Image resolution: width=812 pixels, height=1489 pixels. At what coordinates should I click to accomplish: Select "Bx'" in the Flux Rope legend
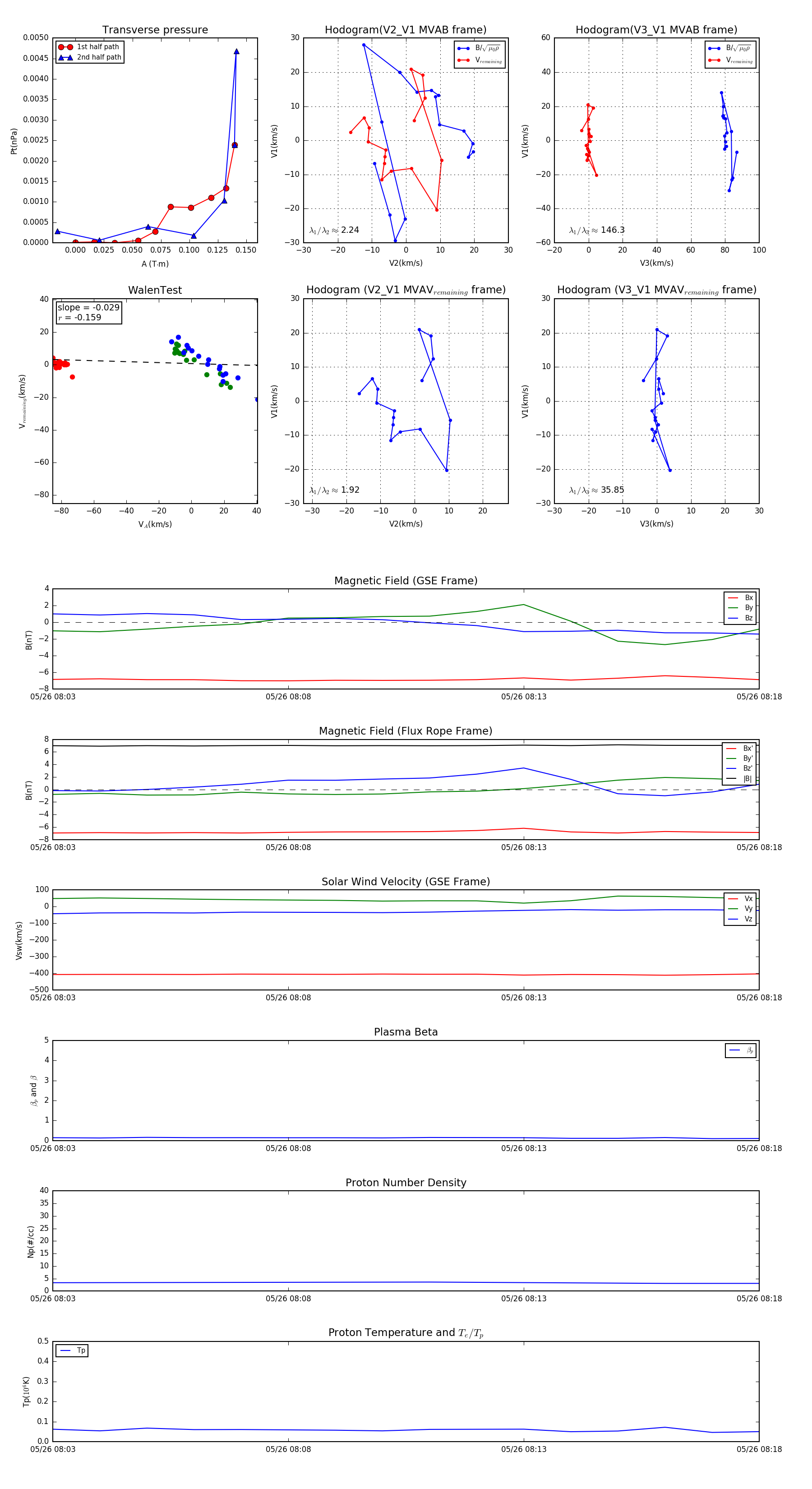(740, 749)
